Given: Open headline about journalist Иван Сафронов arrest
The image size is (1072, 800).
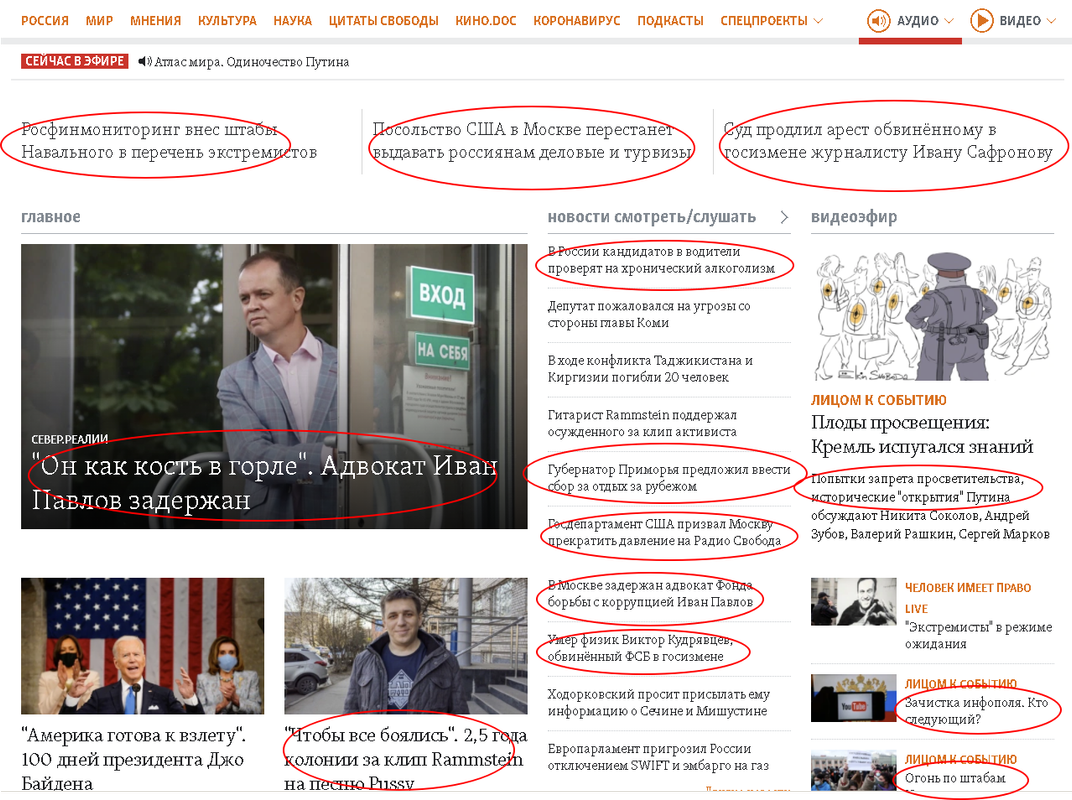Looking at the screenshot, I should coord(887,140).
